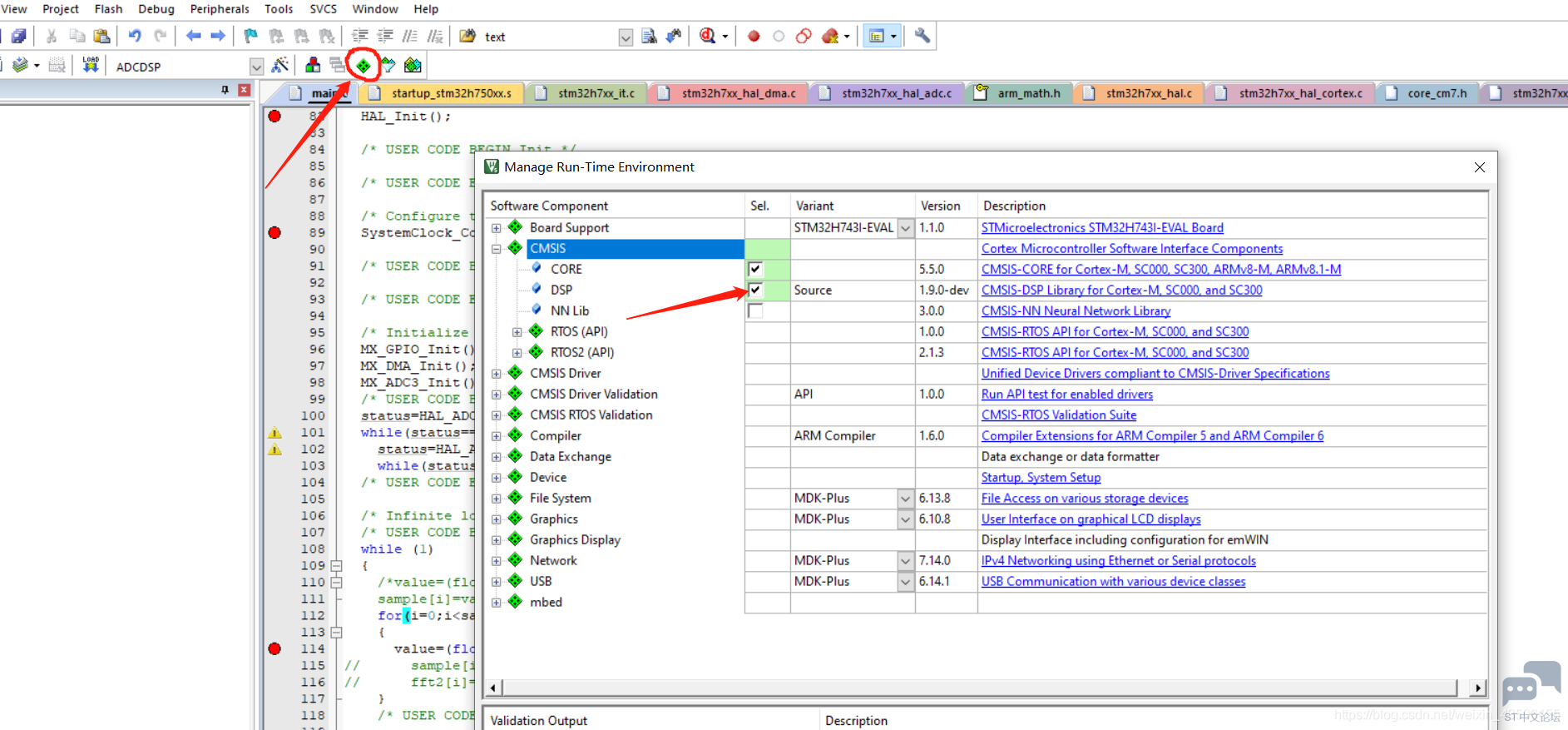1568x730 pixels.
Task: Close the Manage Run-Time Environment dialog
Action: [x=1480, y=167]
